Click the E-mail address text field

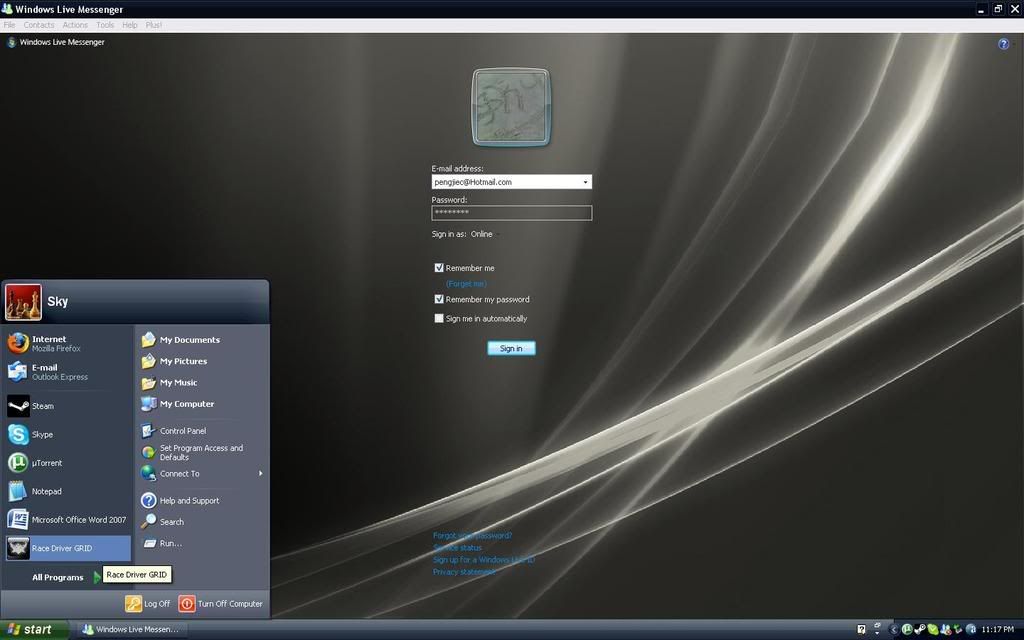tap(505, 182)
